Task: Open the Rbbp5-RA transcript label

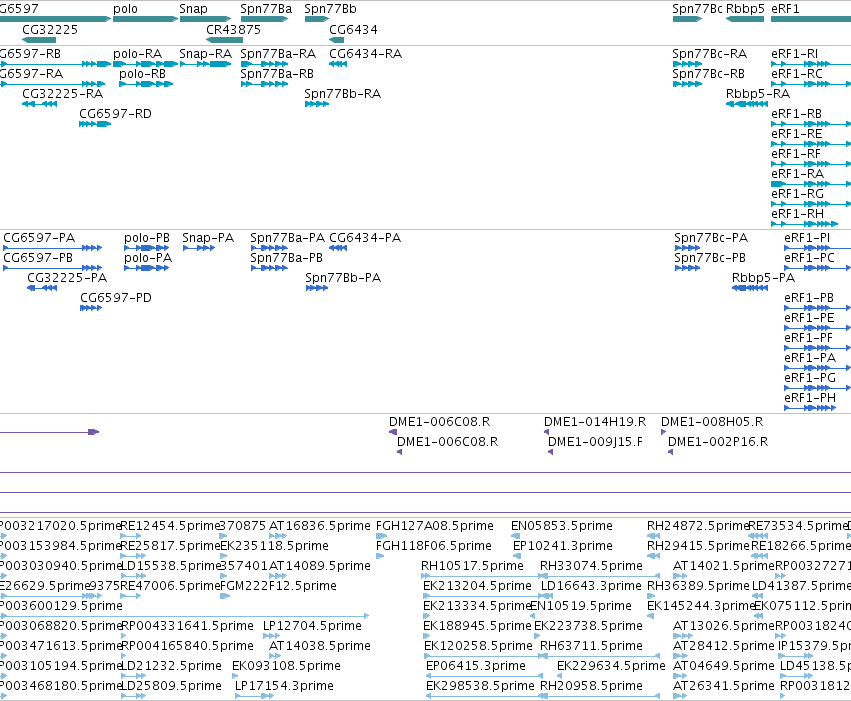Action: click(x=758, y=94)
